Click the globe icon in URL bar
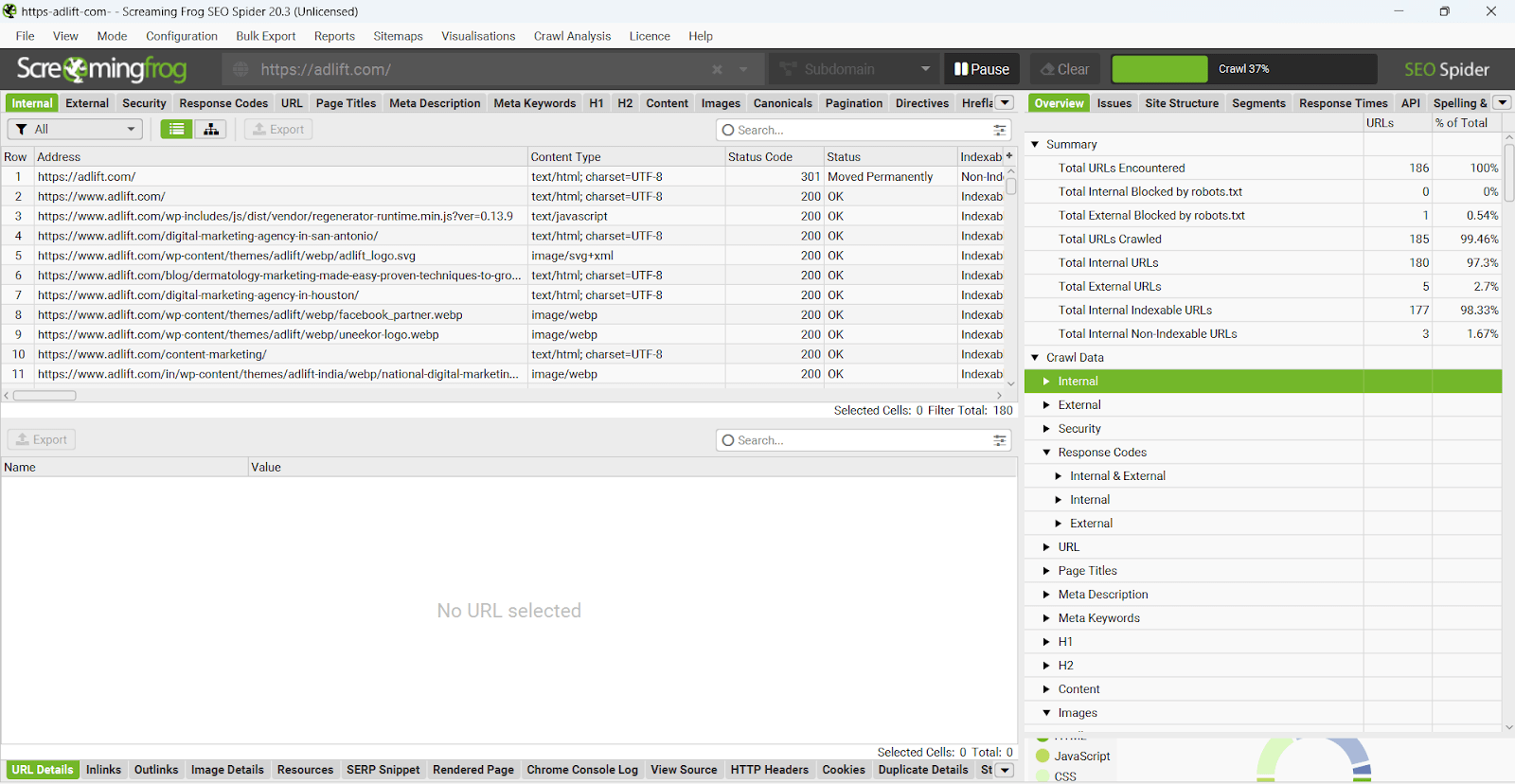The width and height of the screenshot is (1515, 784). click(x=241, y=69)
